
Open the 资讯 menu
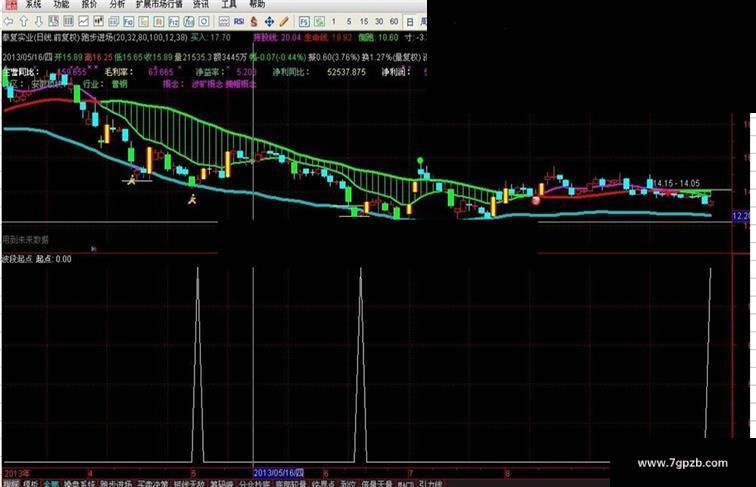click(201, 4)
